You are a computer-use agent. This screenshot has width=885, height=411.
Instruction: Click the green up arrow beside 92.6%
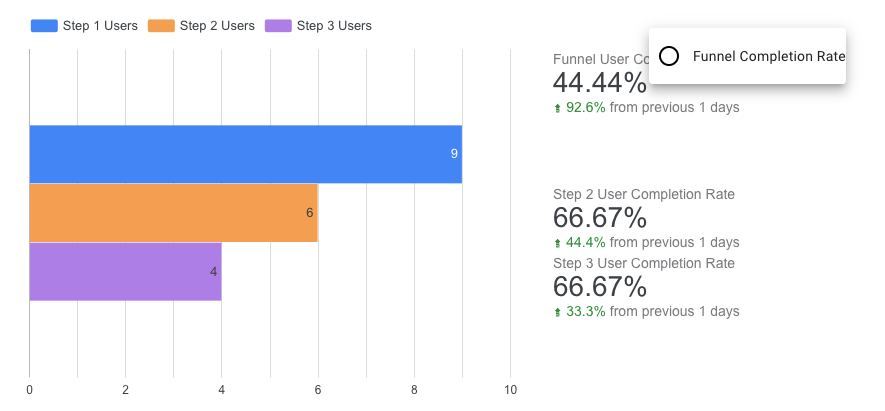pos(557,108)
